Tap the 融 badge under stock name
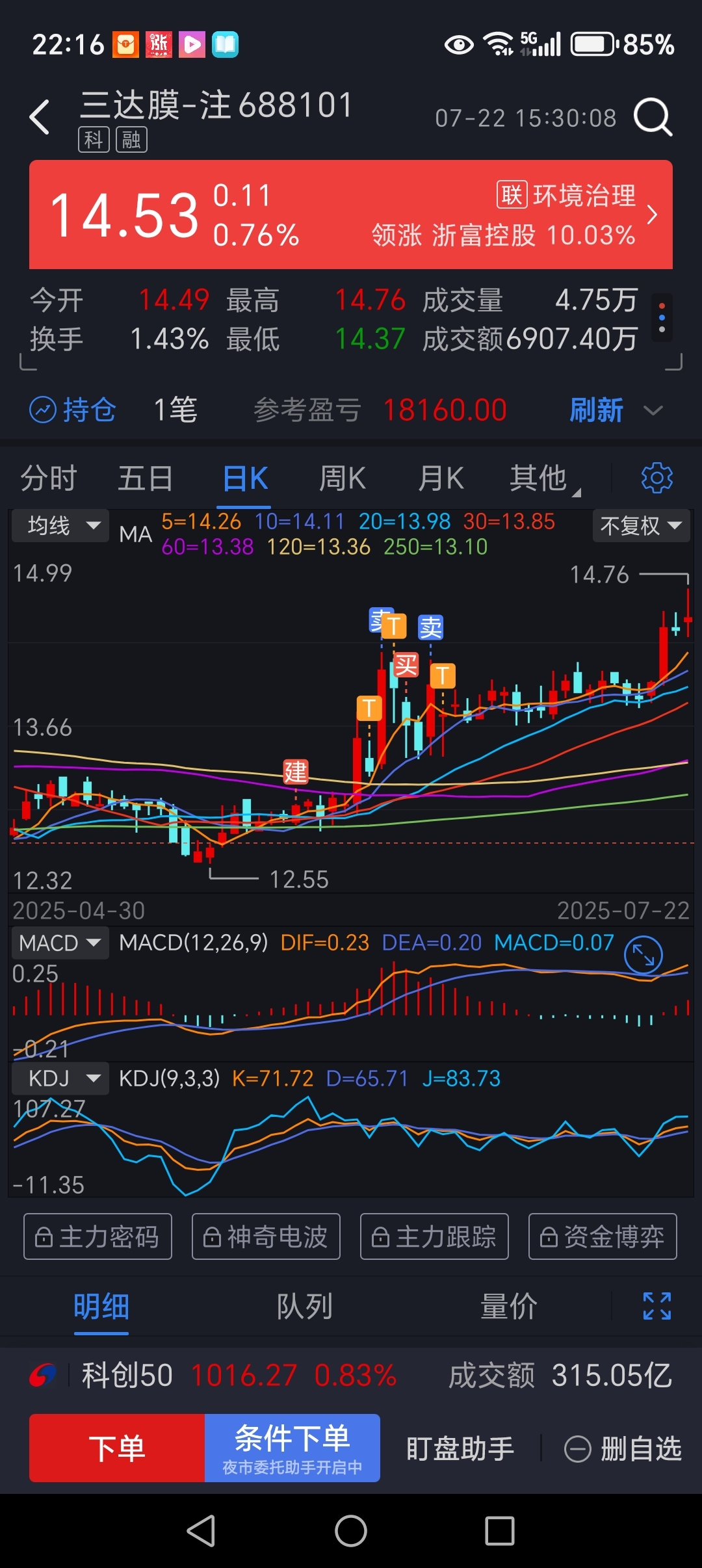 (x=131, y=140)
